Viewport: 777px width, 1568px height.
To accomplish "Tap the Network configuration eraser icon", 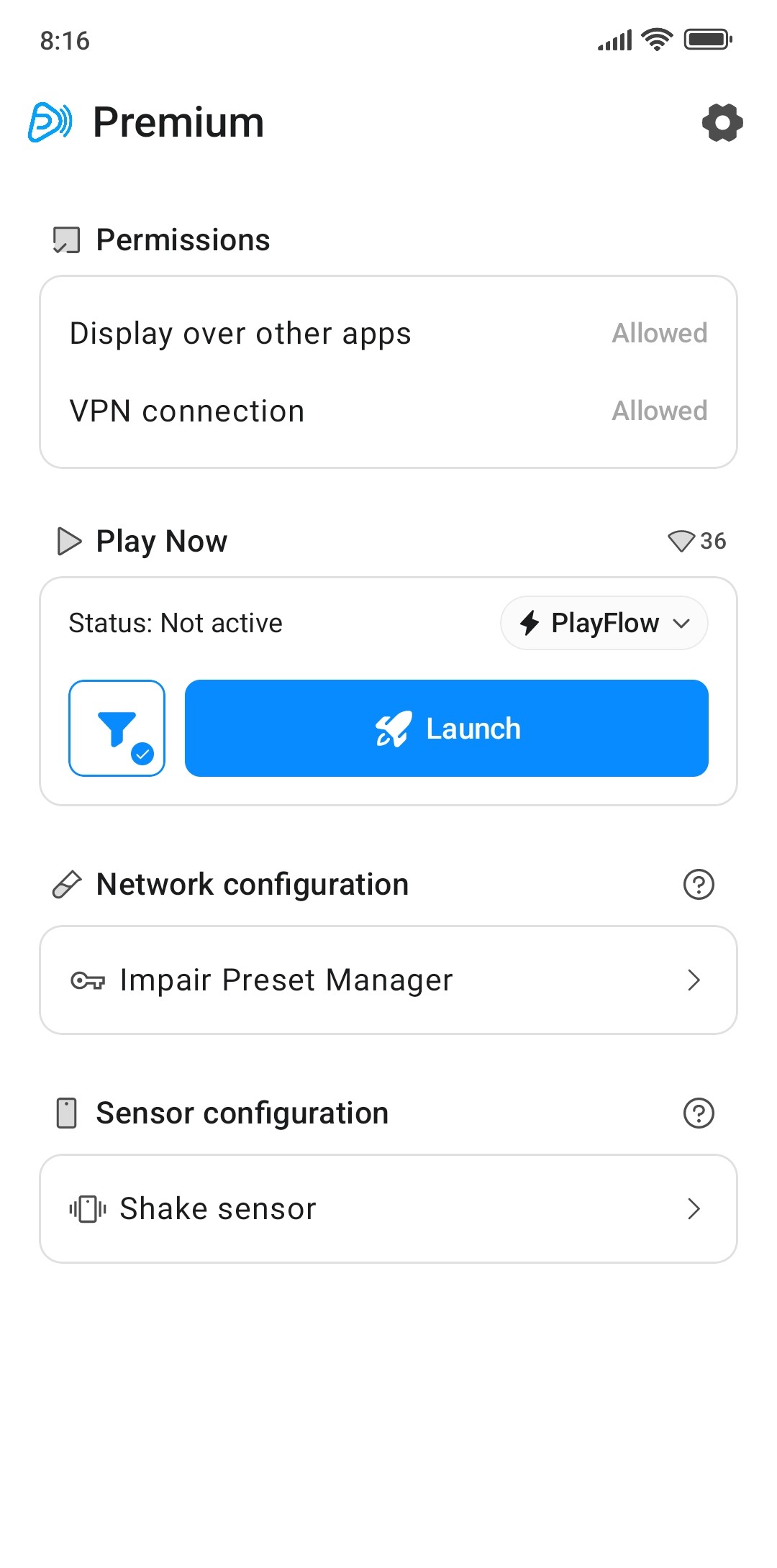I will click(x=67, y=885).
